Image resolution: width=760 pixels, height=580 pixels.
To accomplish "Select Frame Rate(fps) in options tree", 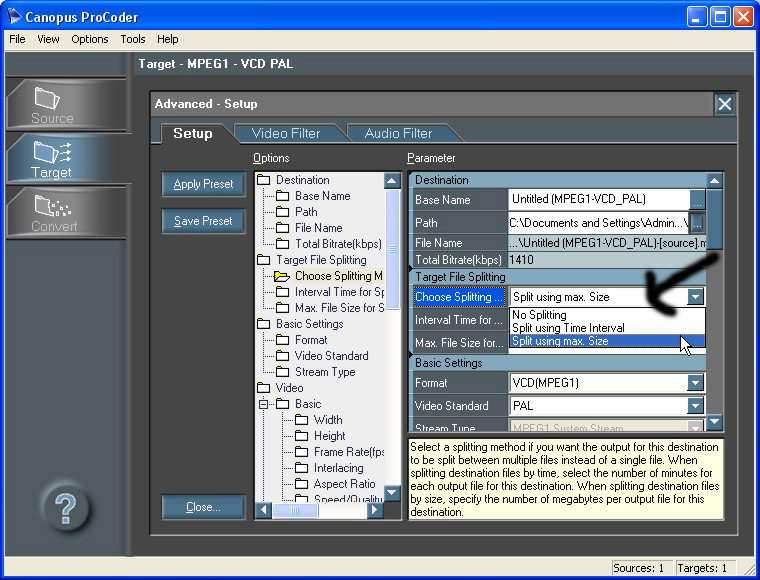I will pyautogui.click(x=339, y=452).
